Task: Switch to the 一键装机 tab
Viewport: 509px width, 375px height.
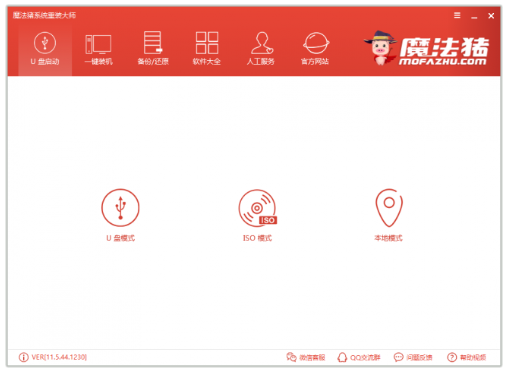Action: click(x=99, y=49)
